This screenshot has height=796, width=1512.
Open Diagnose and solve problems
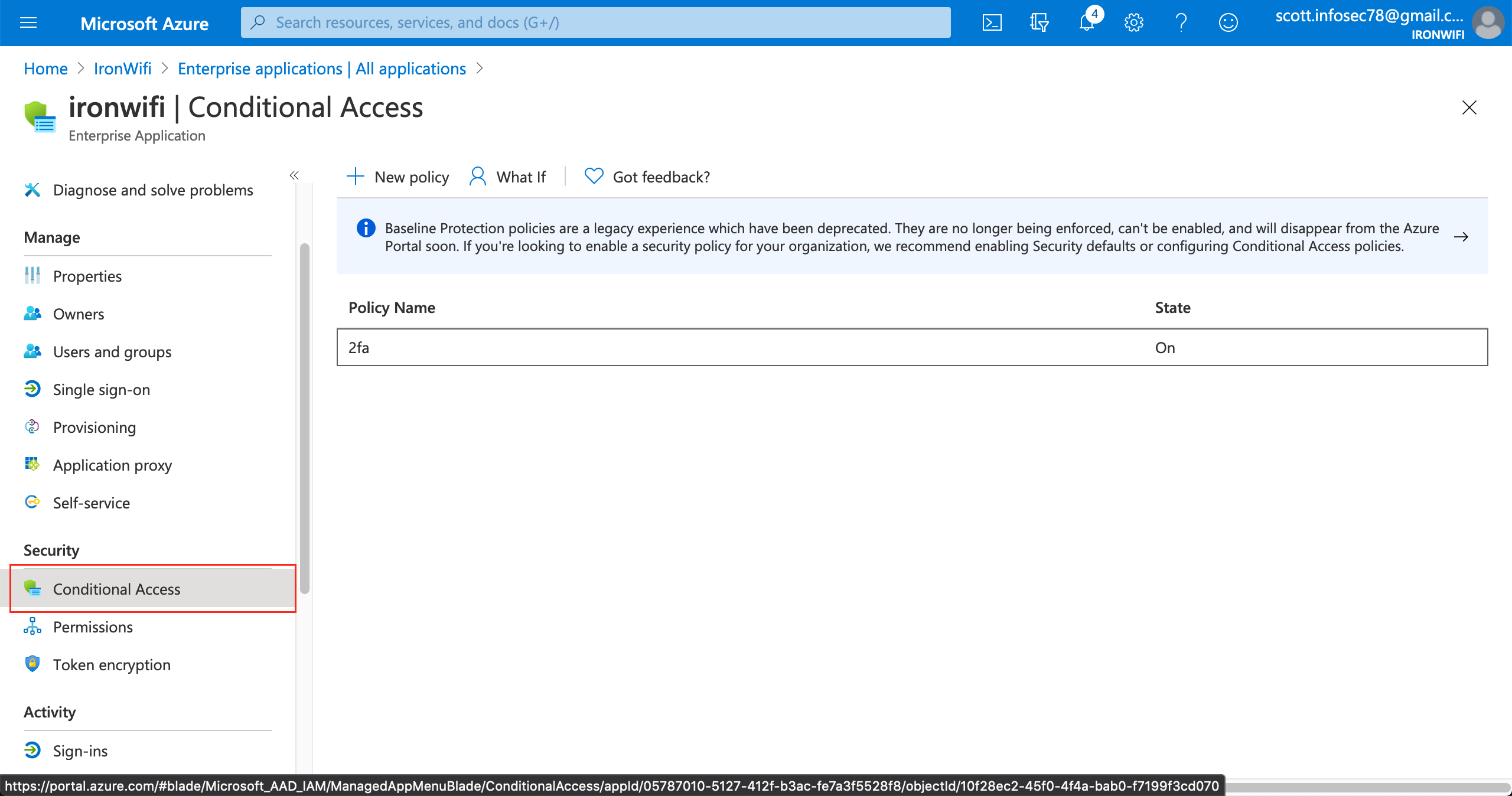[153, 190]
